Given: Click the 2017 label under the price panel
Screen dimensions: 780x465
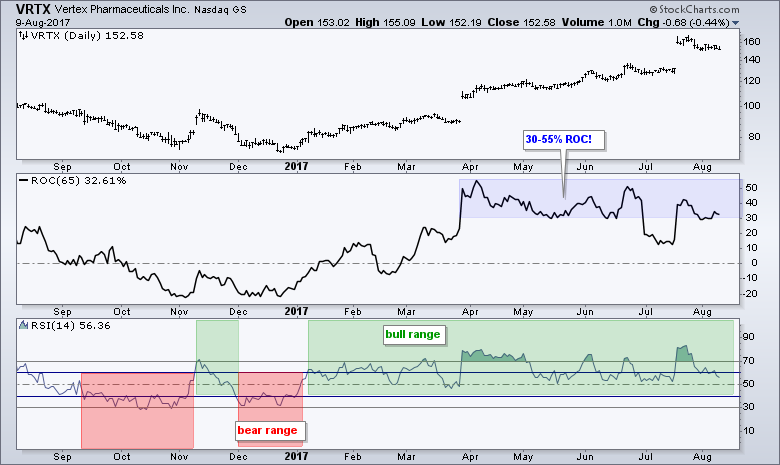Looking at the screenshot, I should (x=296, y=166).
